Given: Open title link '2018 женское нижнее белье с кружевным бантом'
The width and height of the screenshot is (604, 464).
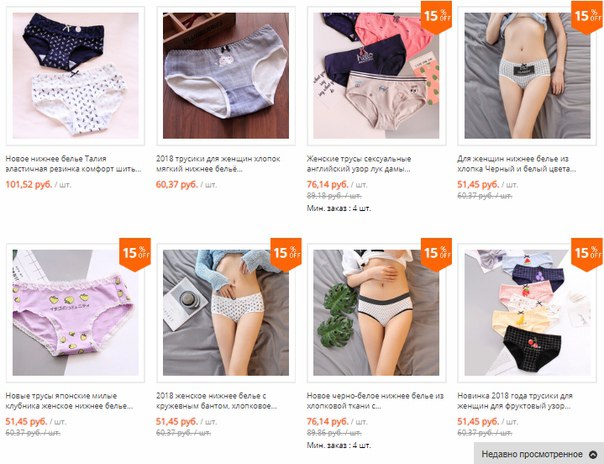Looking at the screenshot, I should 216,401.
